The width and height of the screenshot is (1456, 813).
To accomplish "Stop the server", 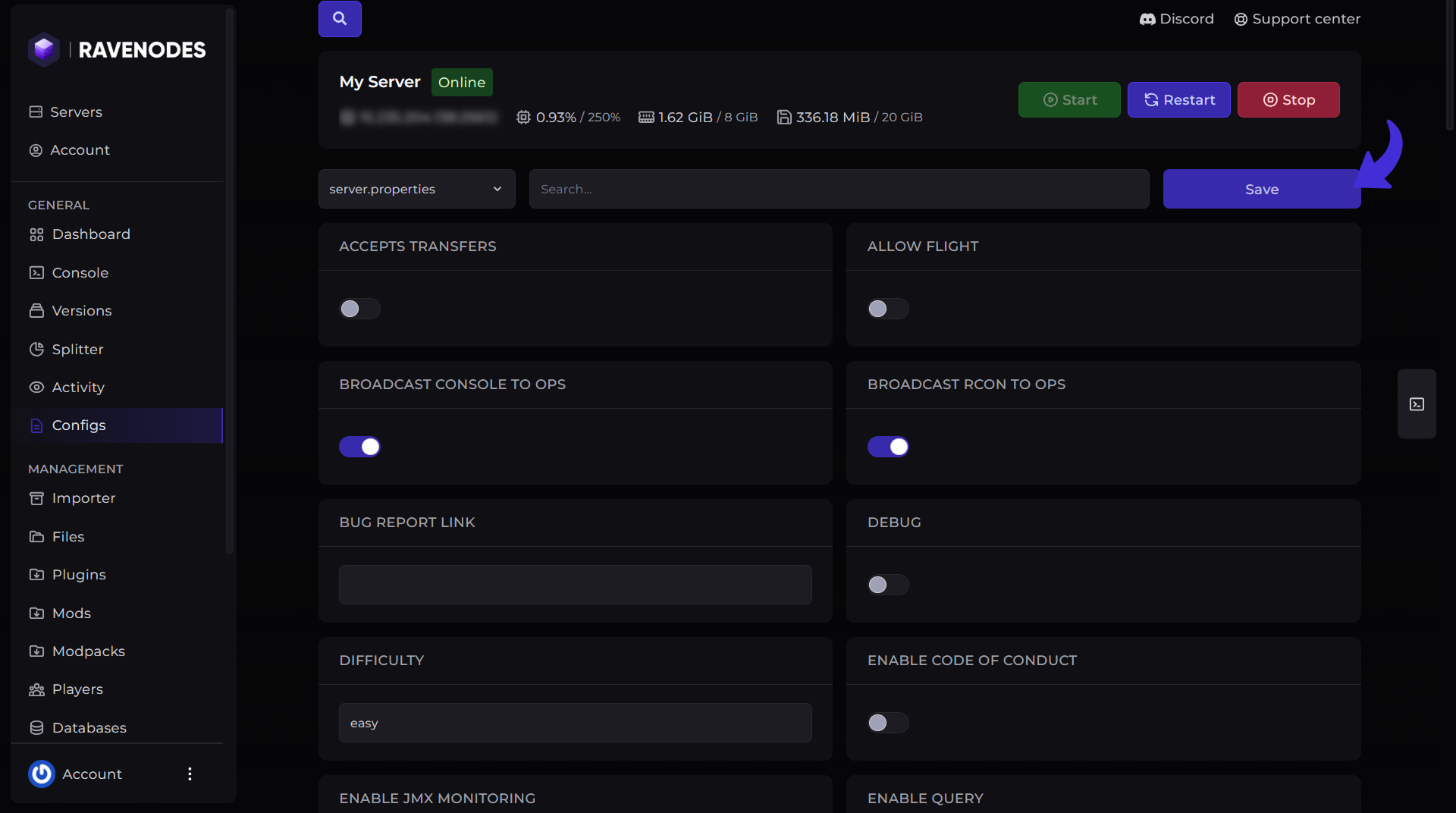I will 1288,99.
